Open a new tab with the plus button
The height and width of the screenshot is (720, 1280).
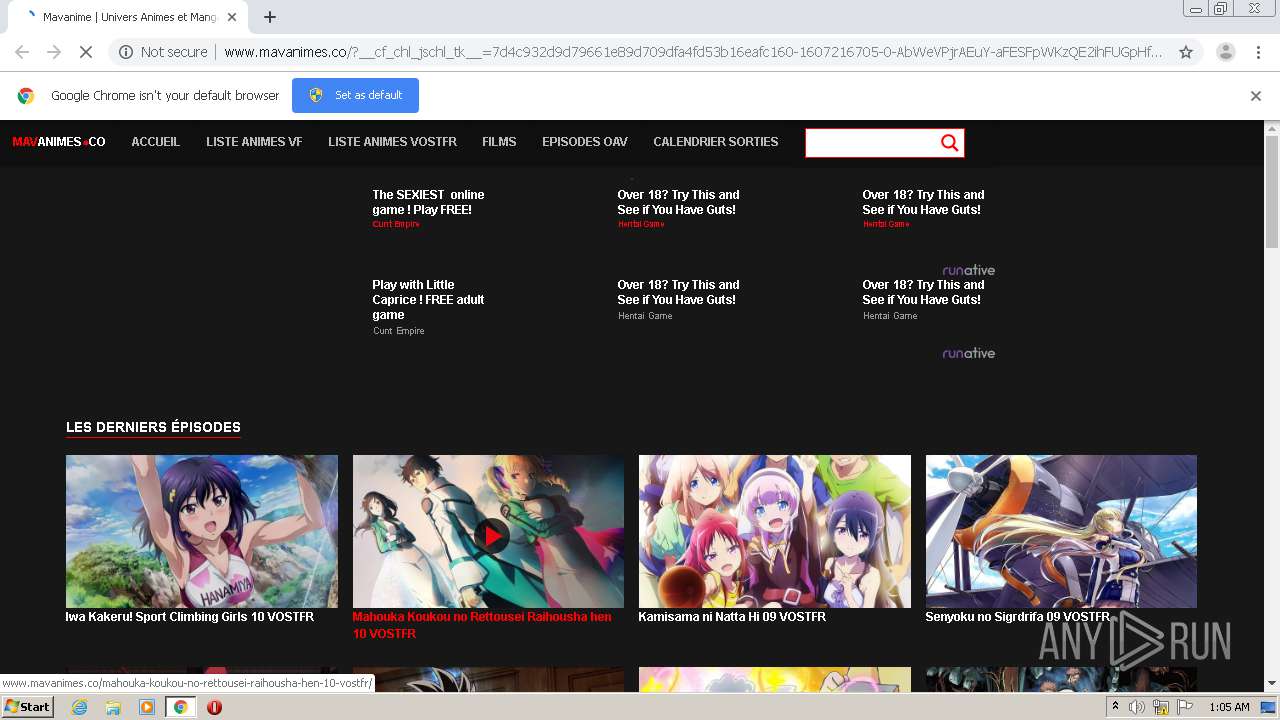point(270,17)
